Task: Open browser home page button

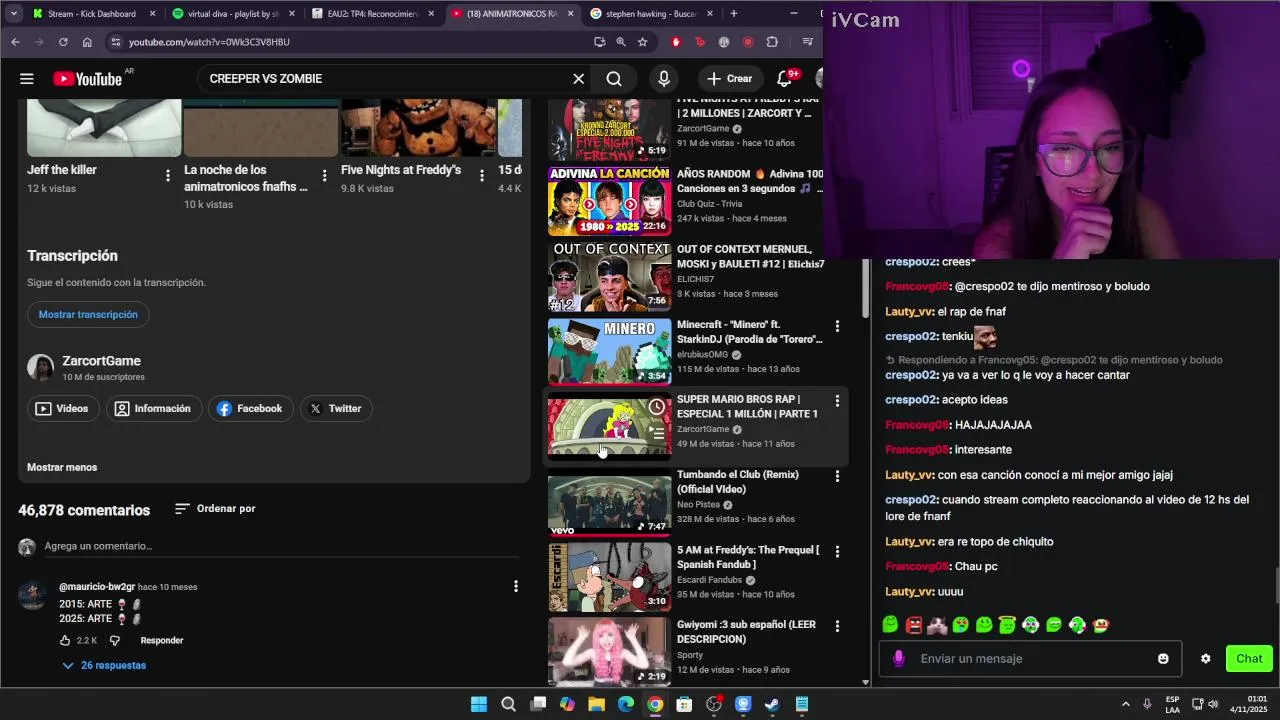Action: (87, 42)
